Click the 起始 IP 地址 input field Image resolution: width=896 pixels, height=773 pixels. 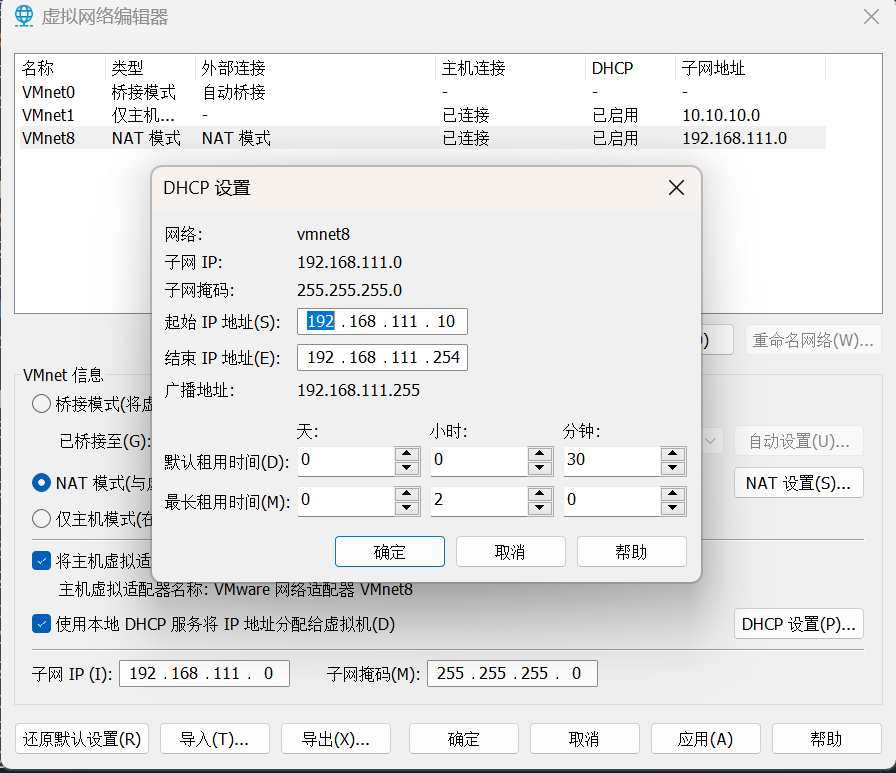point(382,322)
